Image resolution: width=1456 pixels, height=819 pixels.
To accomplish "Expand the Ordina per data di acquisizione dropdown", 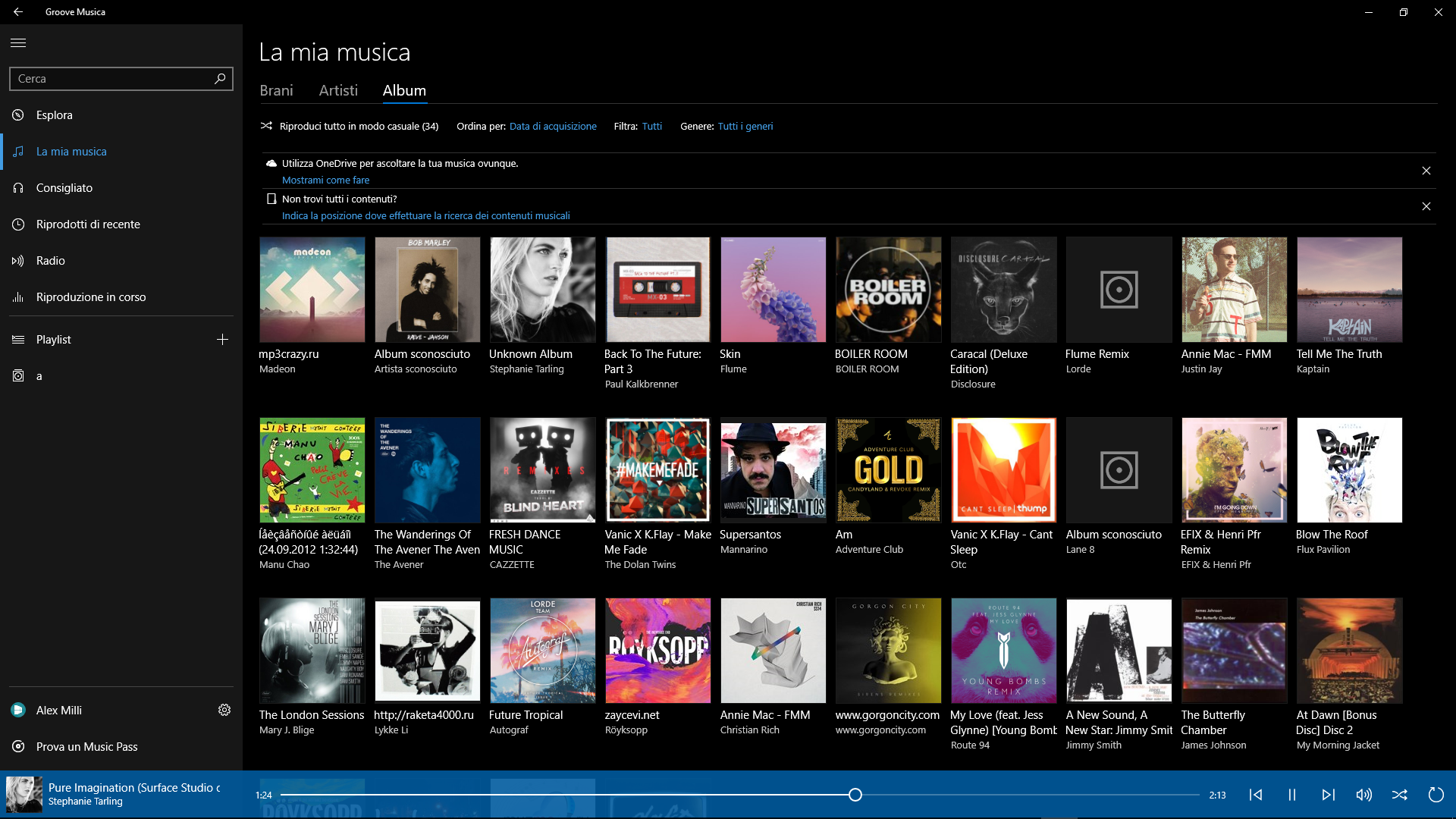I will pyautogui.click(x=553, y=126).
